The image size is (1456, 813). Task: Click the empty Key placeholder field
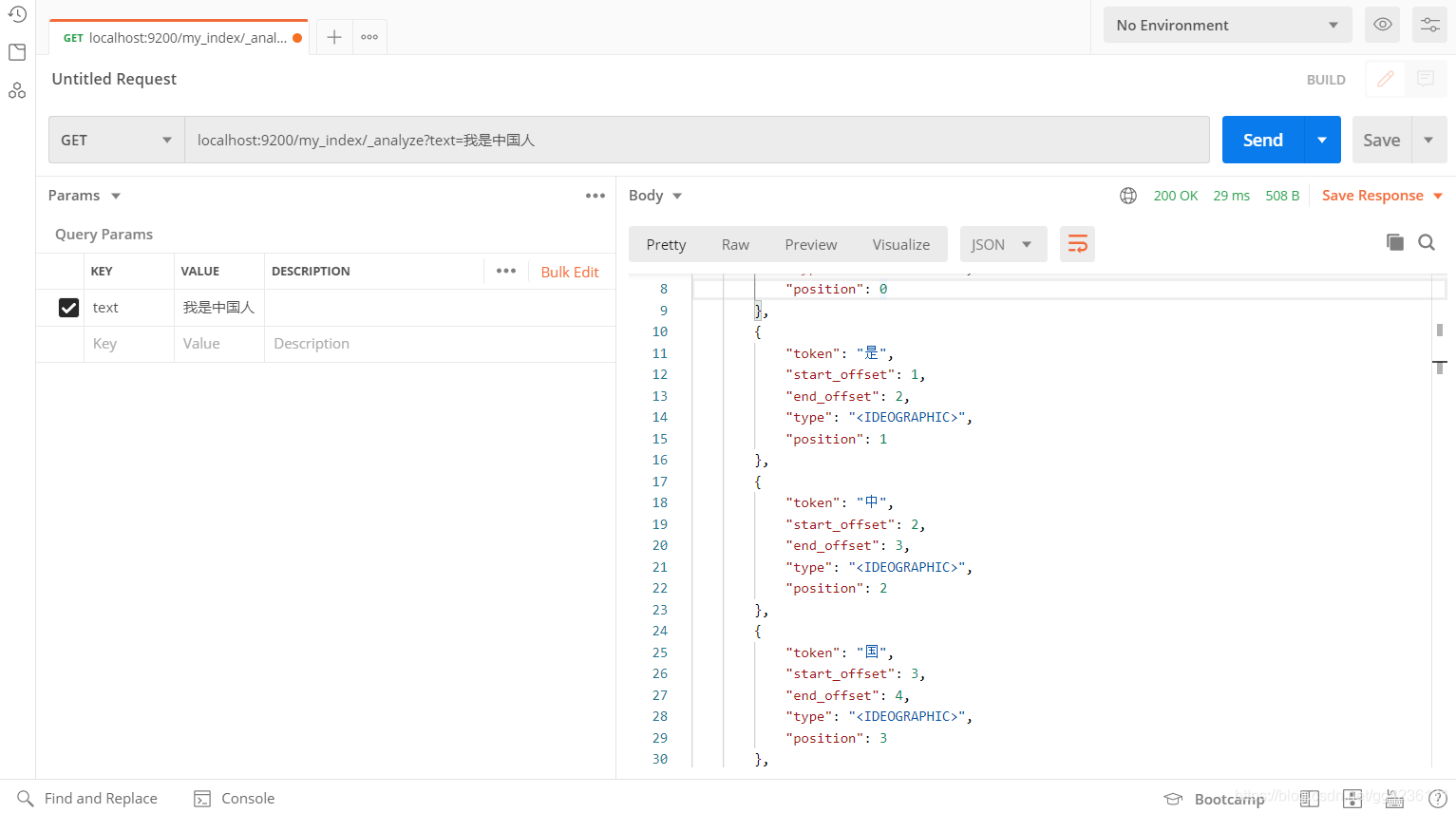click(x=128, y=344)
